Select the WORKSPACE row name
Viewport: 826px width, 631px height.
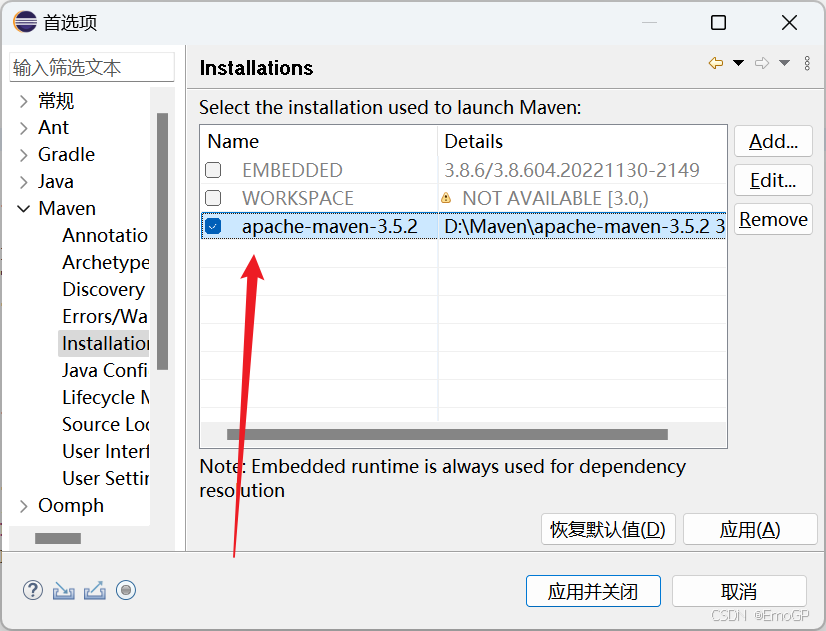[298, 198]
